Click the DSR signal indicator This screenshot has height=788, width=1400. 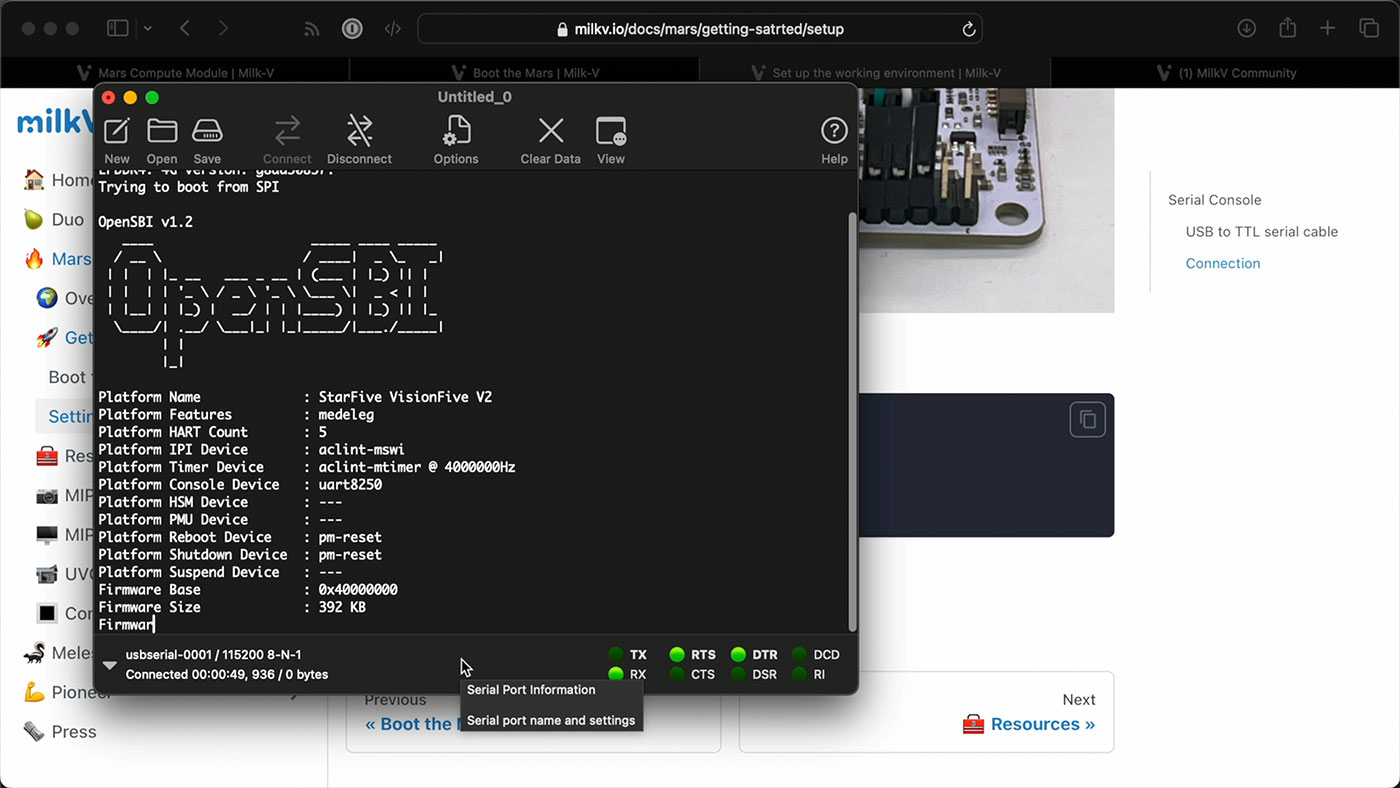click(738, 674)
